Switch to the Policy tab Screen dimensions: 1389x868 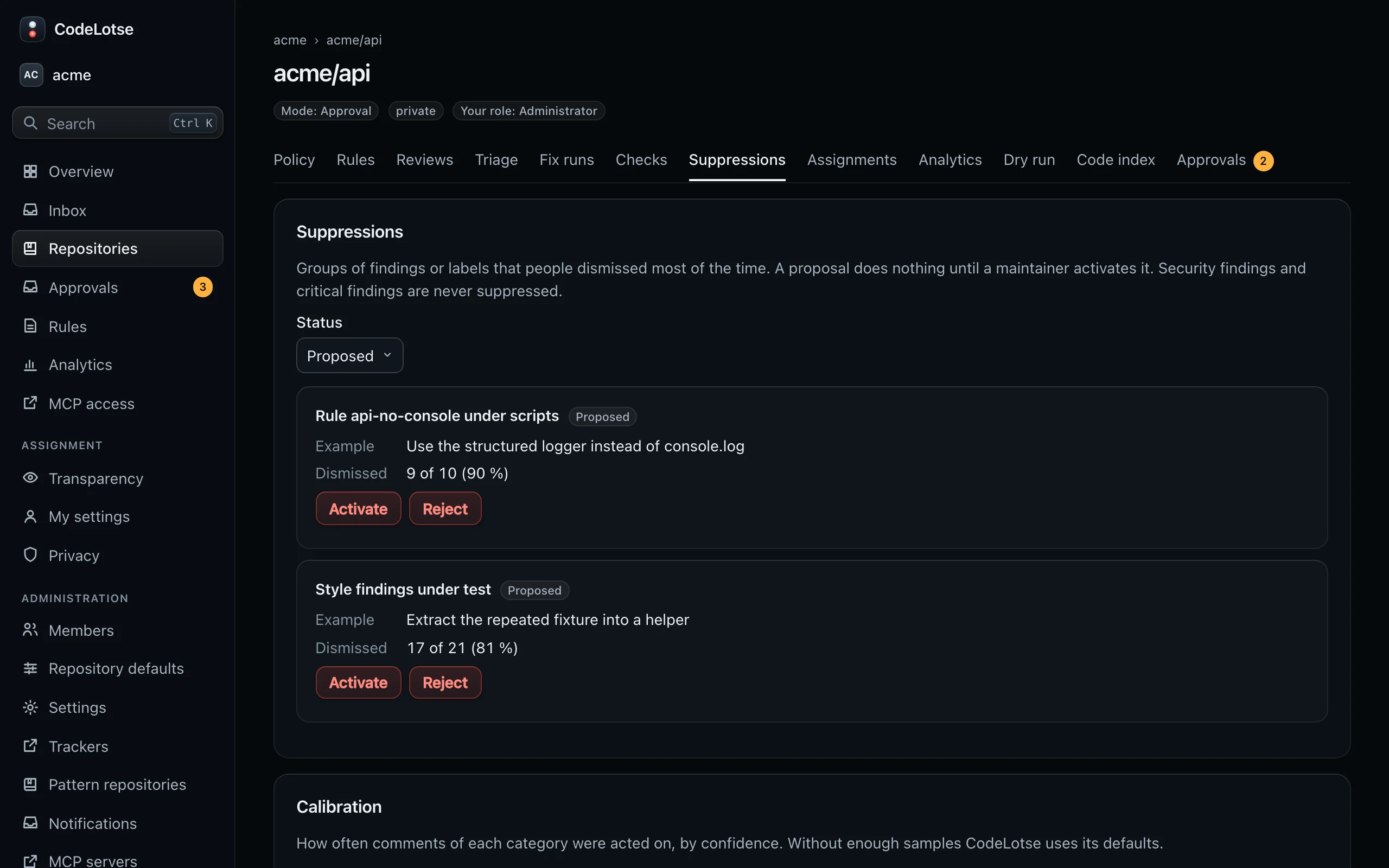294,159
